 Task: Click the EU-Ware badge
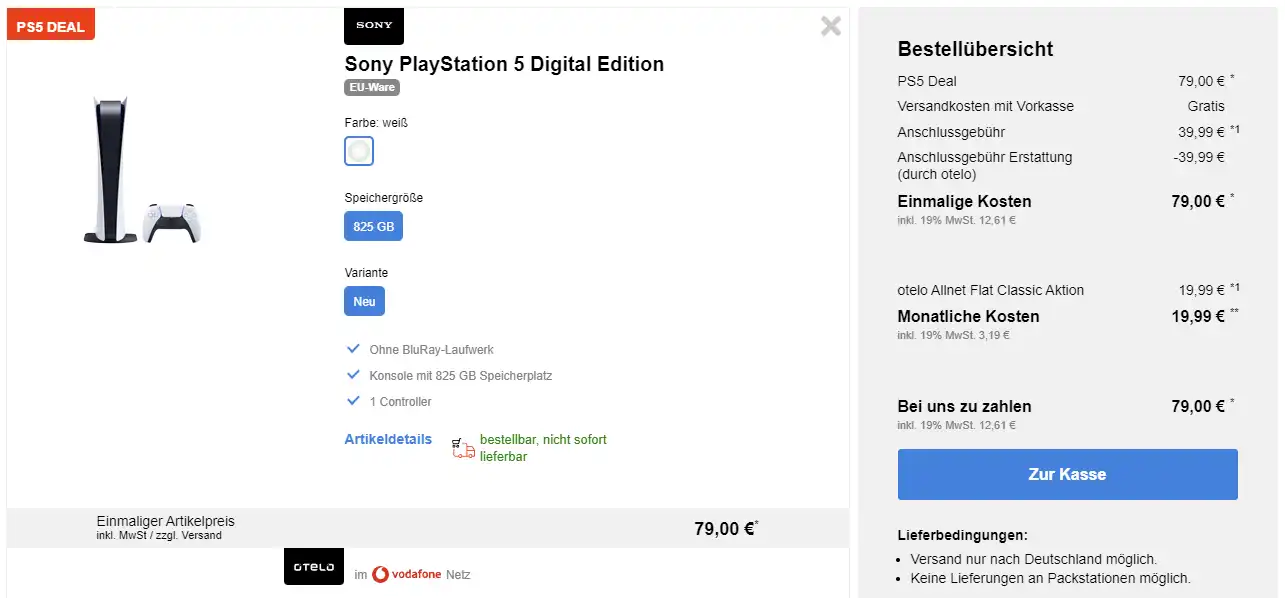click(x=372, y=87)
